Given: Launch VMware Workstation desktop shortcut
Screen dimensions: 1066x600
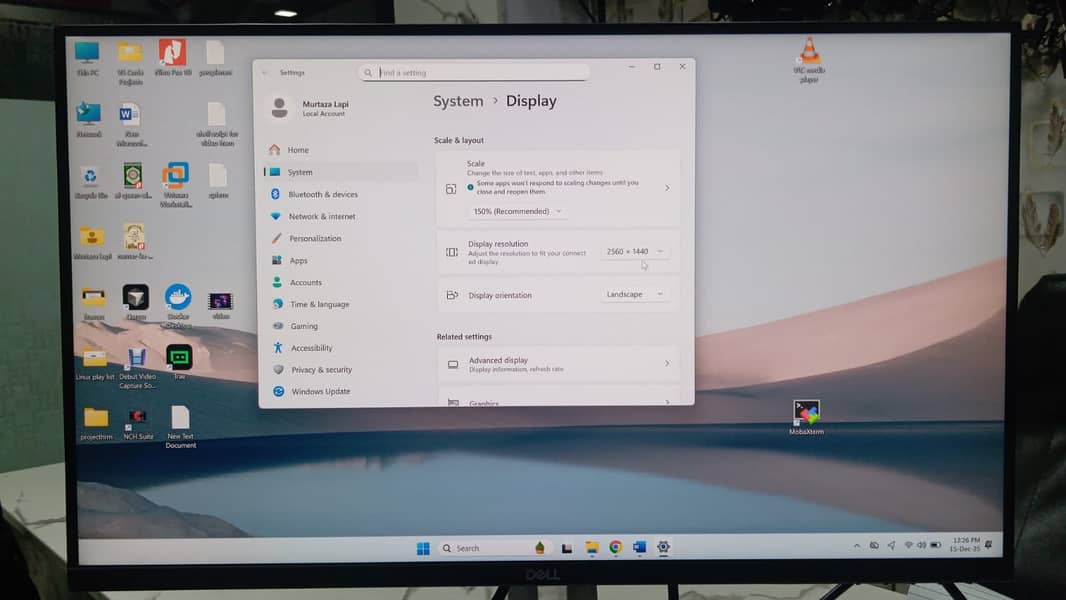Looking at the screenshot, I should [176, 176].
